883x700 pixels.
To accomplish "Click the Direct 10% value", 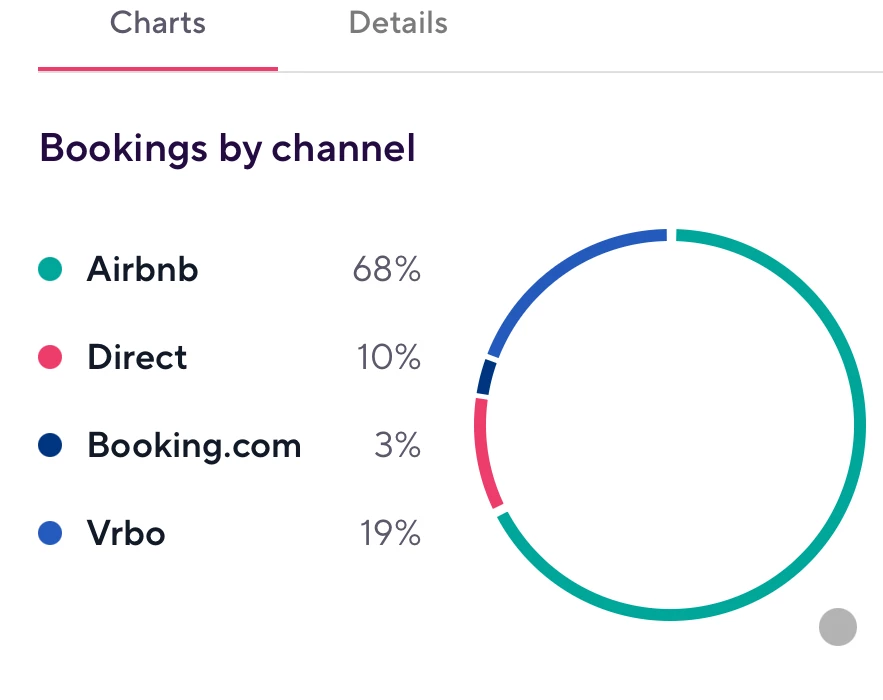I will pyautogui.click(x=389, y=357).
